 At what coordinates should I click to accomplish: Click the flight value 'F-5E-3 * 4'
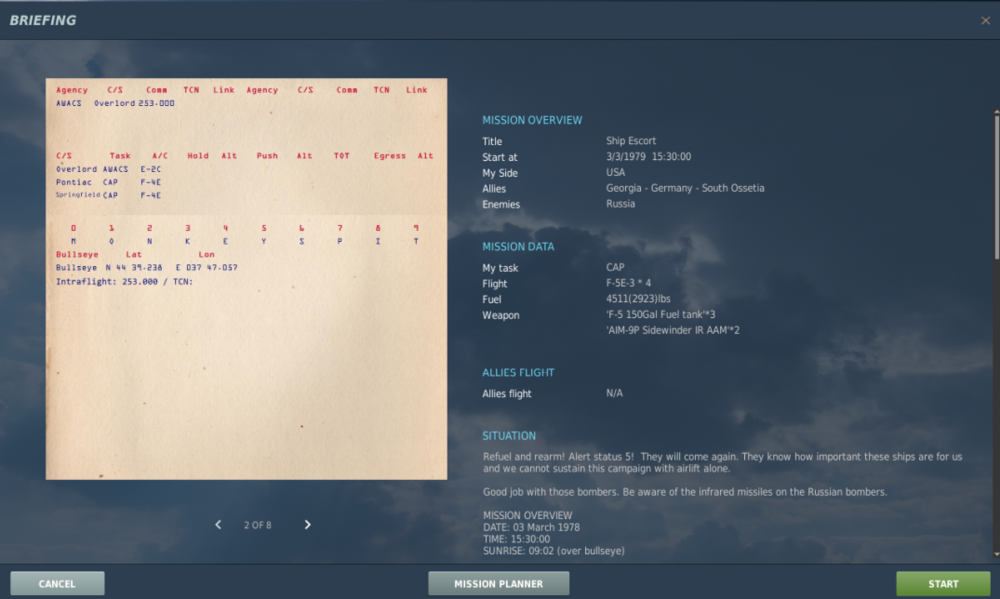(x=628, y=283)
